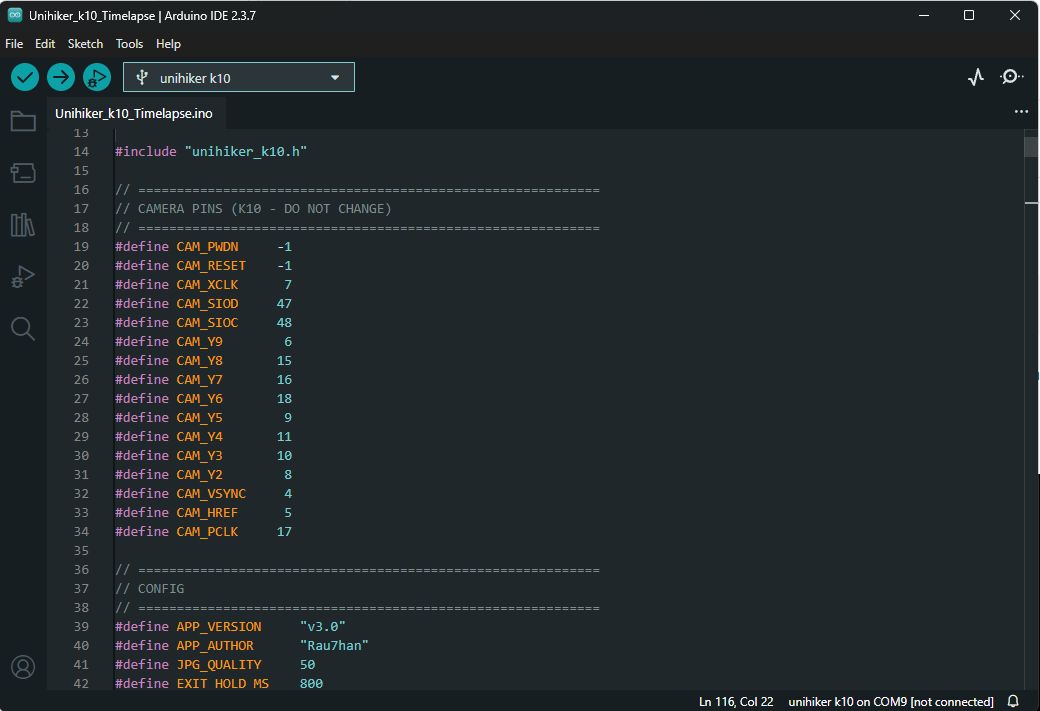Click the unihiker k10 on COM9 status text
This screenshot has height=711, width=1040.
pos(890,701)
